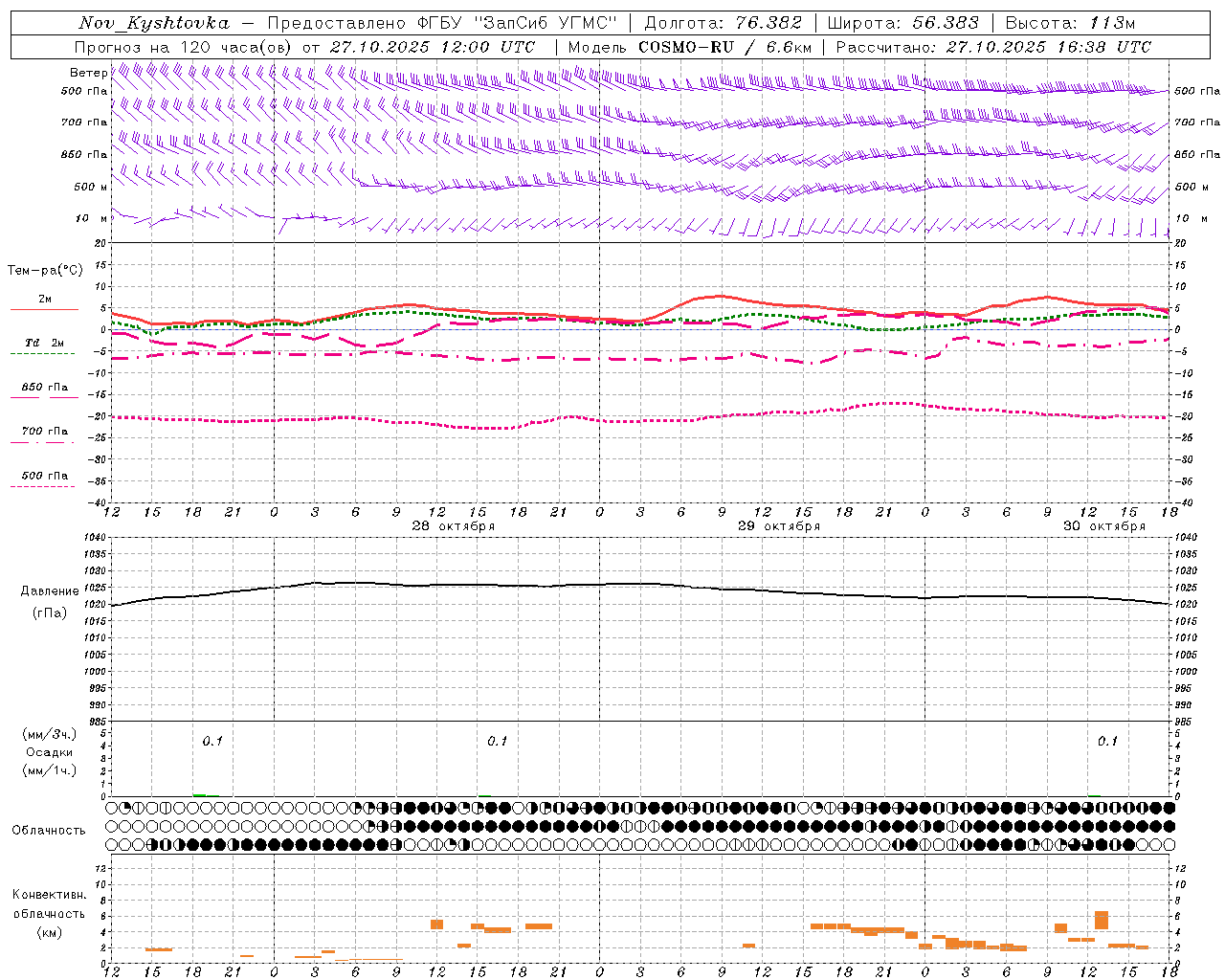Click the Модель COSMO-RU / 6.6км text
This screenshot has height=980, width=1225.
click(689, 47)
